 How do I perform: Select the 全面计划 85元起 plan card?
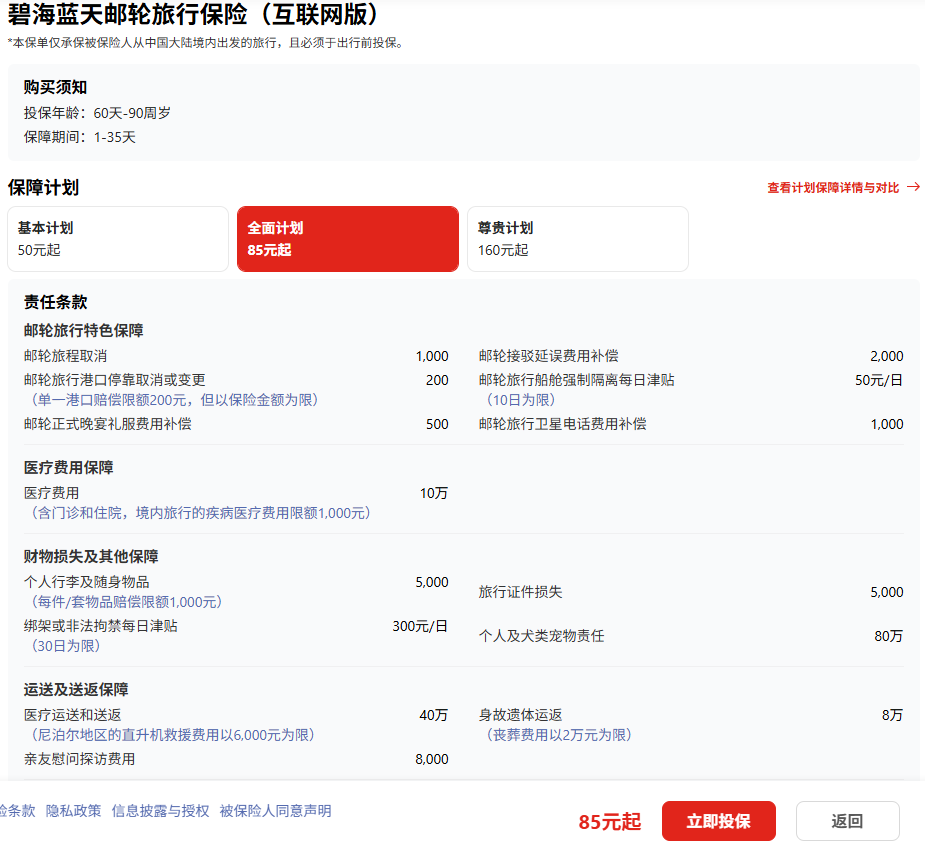click(x=347, y=239)
